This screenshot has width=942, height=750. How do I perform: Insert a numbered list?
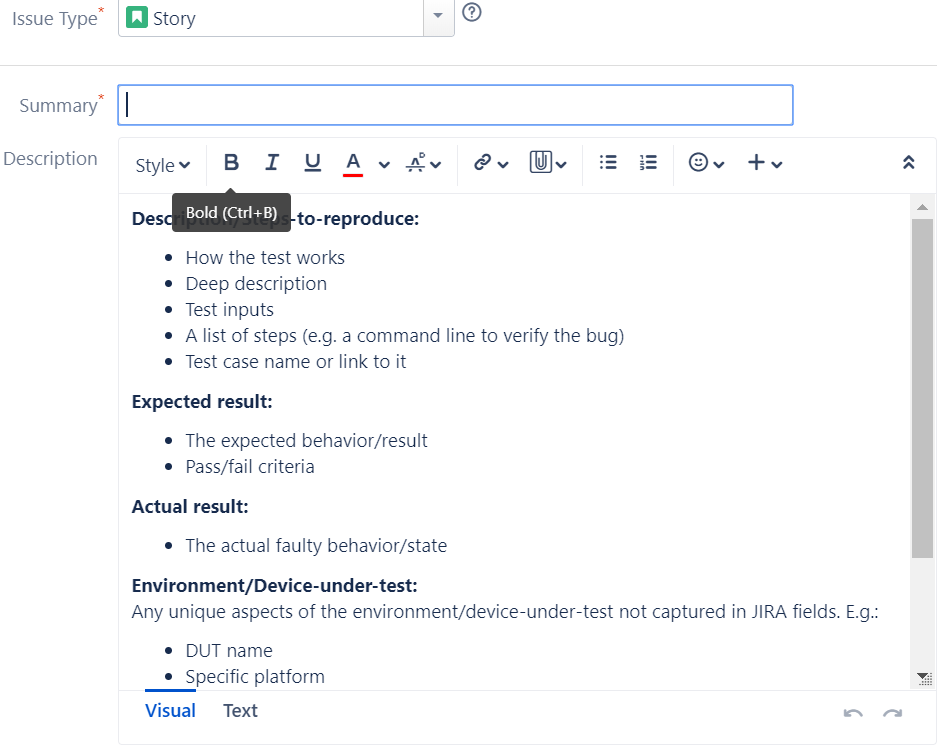click(x=648, y=162)
